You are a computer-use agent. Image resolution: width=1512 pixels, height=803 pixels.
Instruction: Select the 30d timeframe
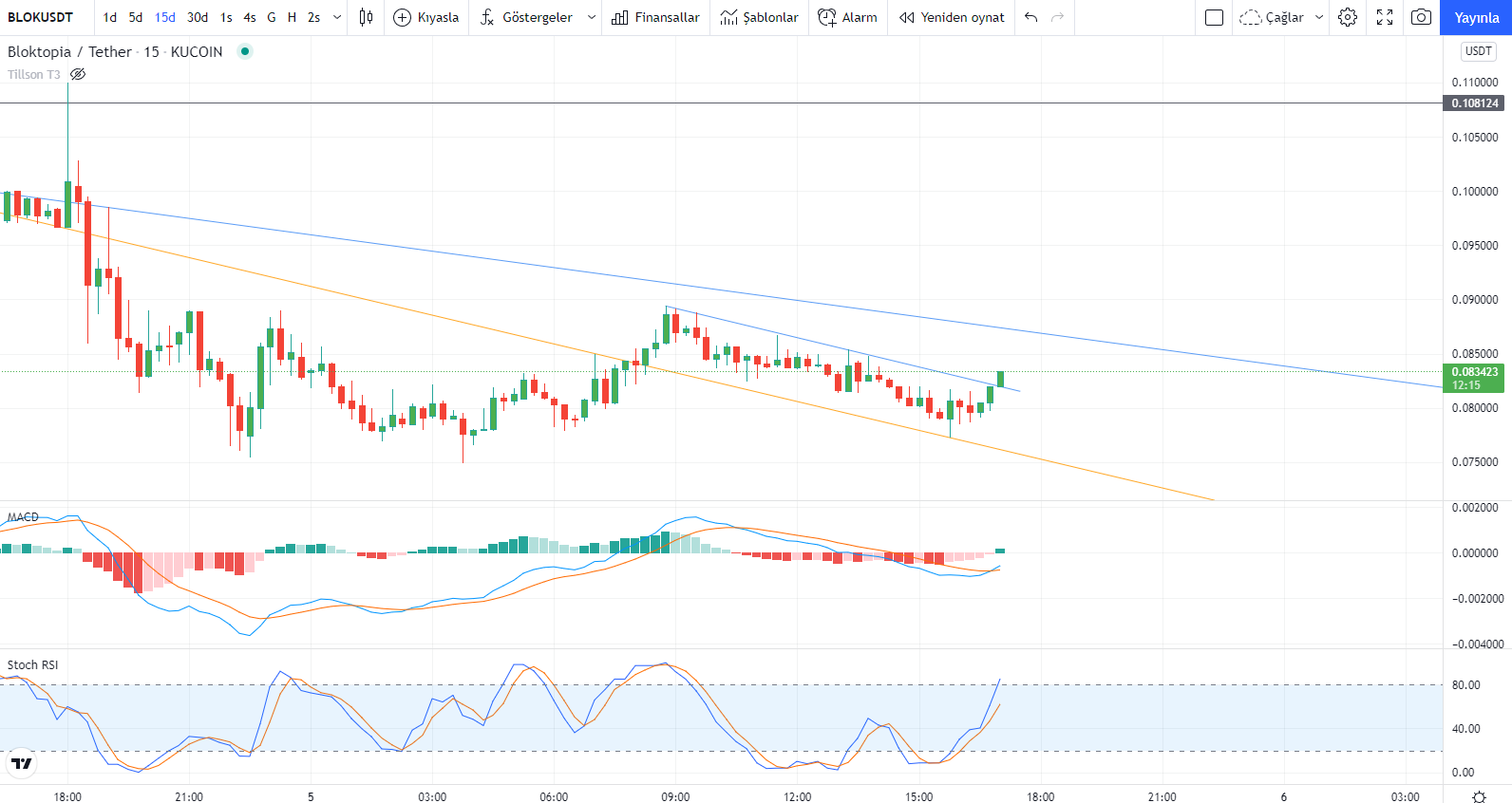coord(198,17)
